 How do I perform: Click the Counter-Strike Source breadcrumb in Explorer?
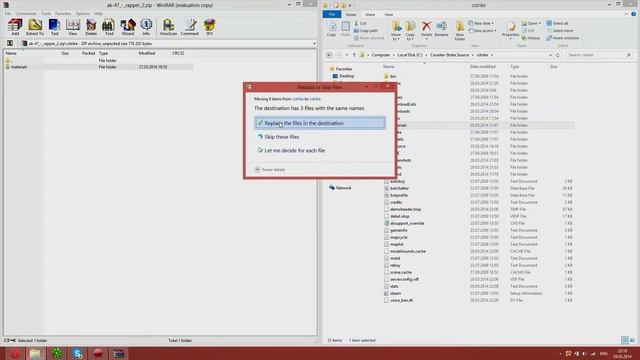[x=449, y=55]
